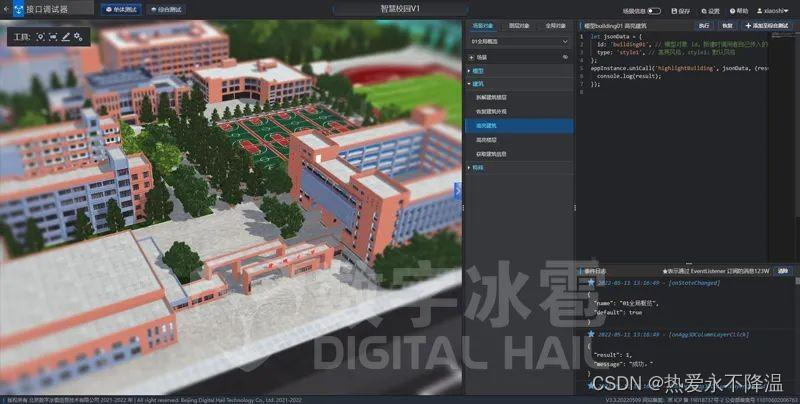Click the star beside onAgg3DColumnLayerClick log
The width and height of the screenshot is (800, 404).
click(591, 334)
